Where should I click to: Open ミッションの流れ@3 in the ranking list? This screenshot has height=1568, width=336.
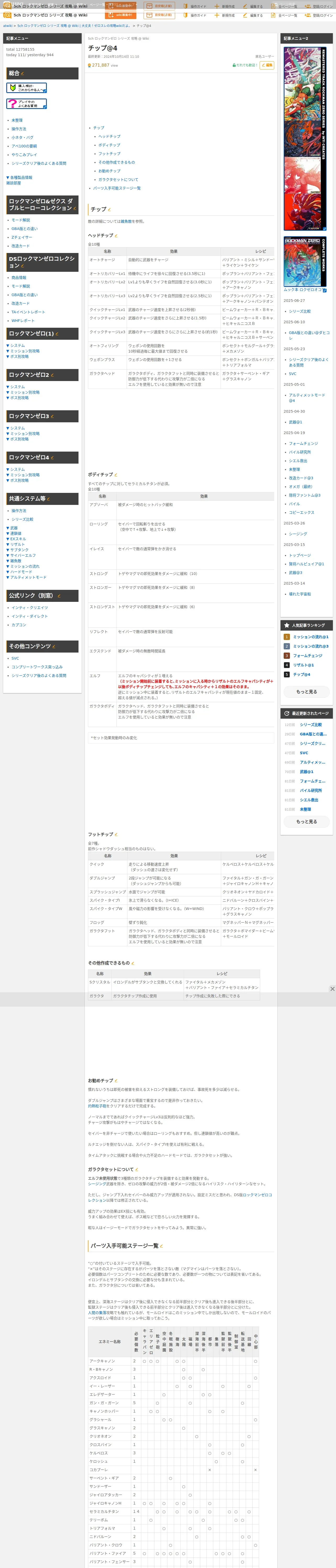click(311, 647)
